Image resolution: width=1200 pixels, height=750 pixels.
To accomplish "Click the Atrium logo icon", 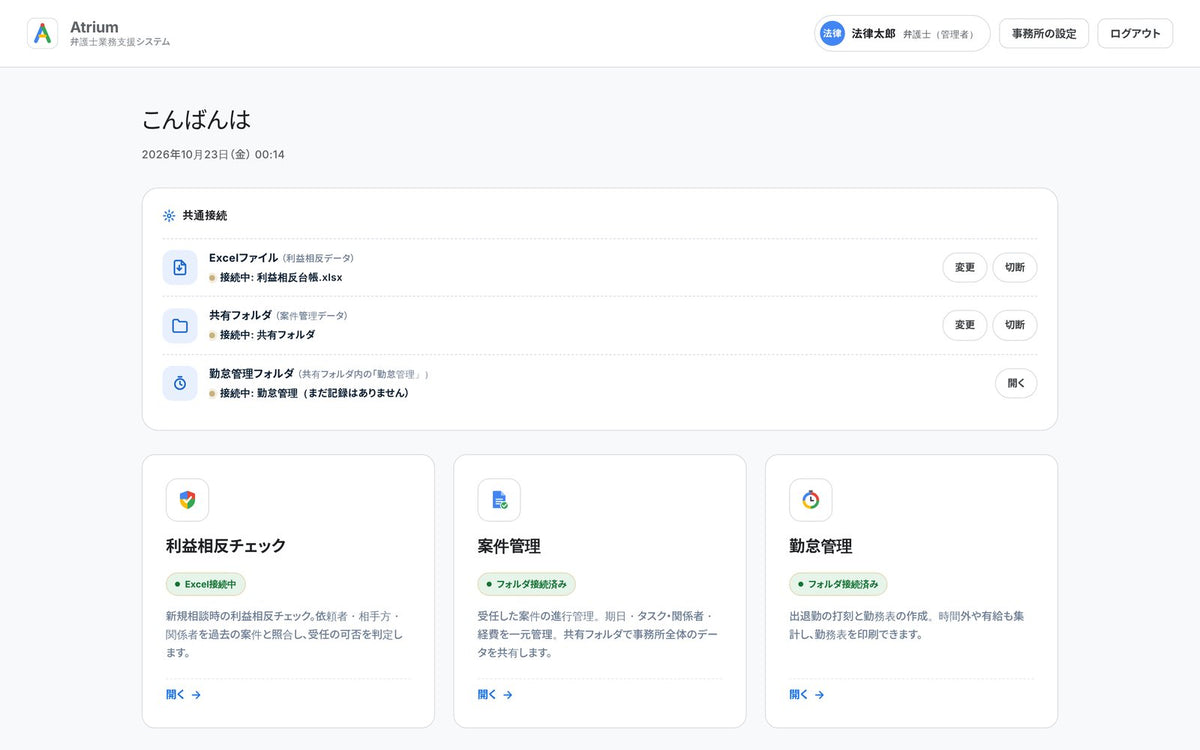I will (43, 33).
